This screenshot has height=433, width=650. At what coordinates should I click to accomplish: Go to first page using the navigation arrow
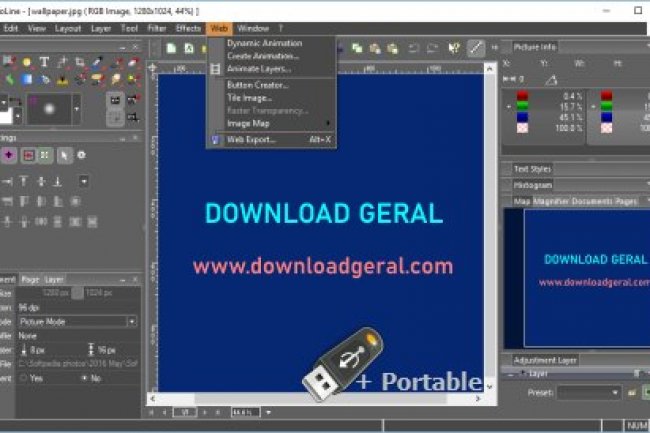pos(151,412)
